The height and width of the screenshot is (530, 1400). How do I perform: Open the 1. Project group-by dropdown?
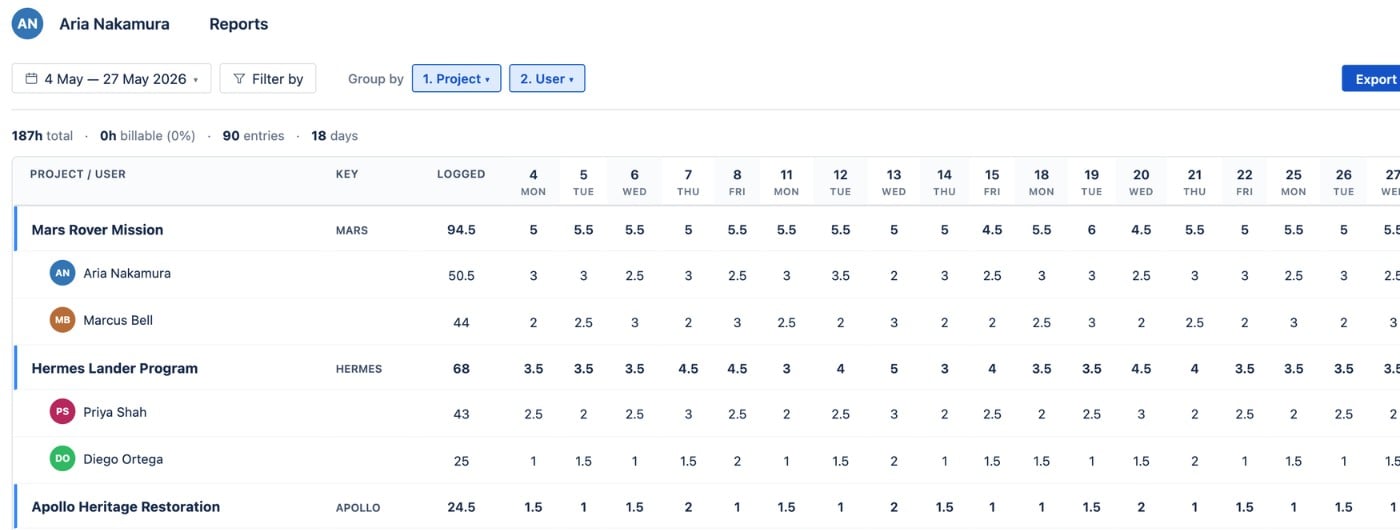(456, 78)
